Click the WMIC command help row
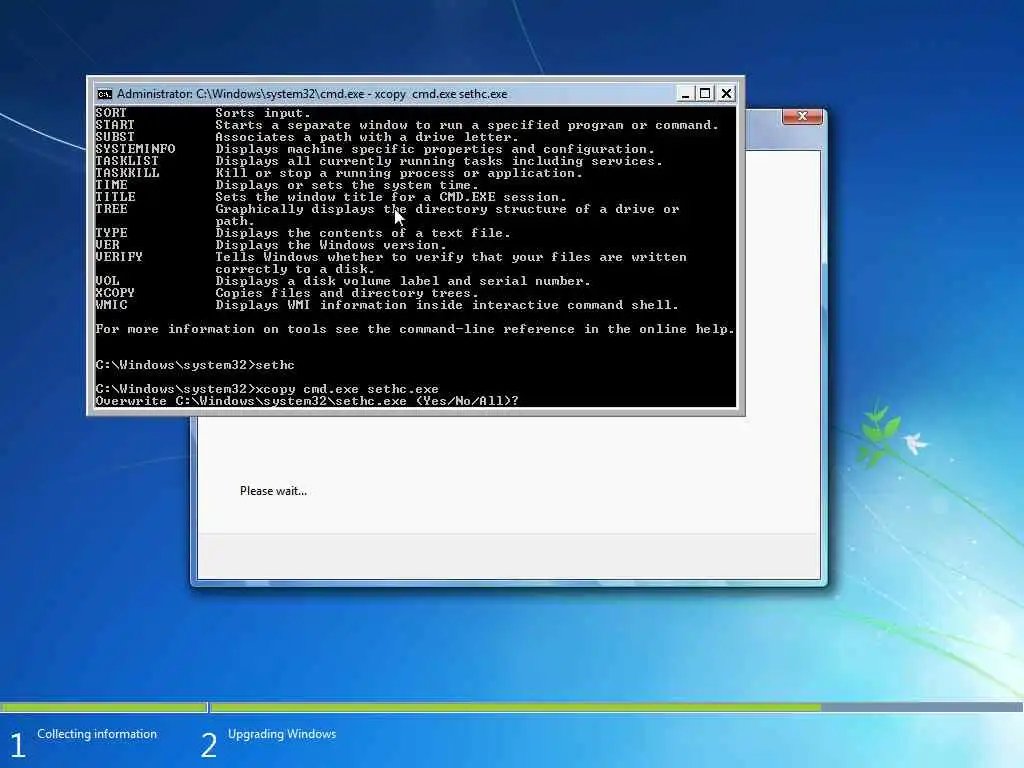The image size is (1024, 768). (387, 305)
